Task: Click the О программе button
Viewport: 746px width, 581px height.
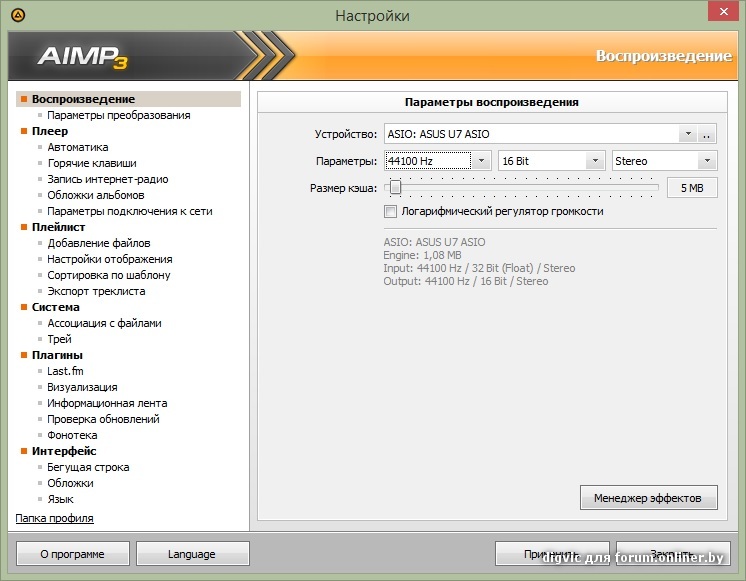Action: [x=73, y=554]
